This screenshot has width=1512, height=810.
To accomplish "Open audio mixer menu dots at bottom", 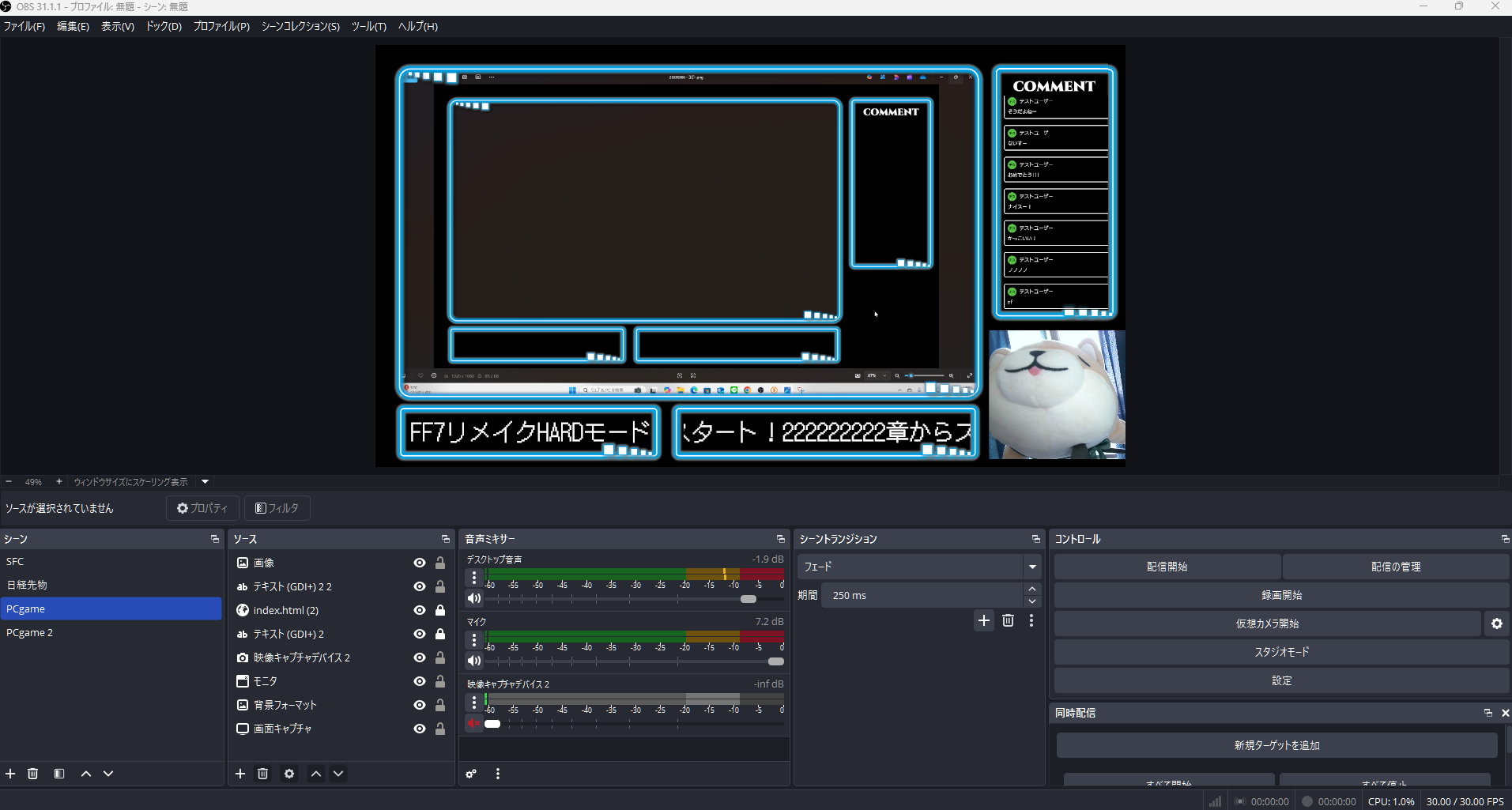I will (498, 774).
